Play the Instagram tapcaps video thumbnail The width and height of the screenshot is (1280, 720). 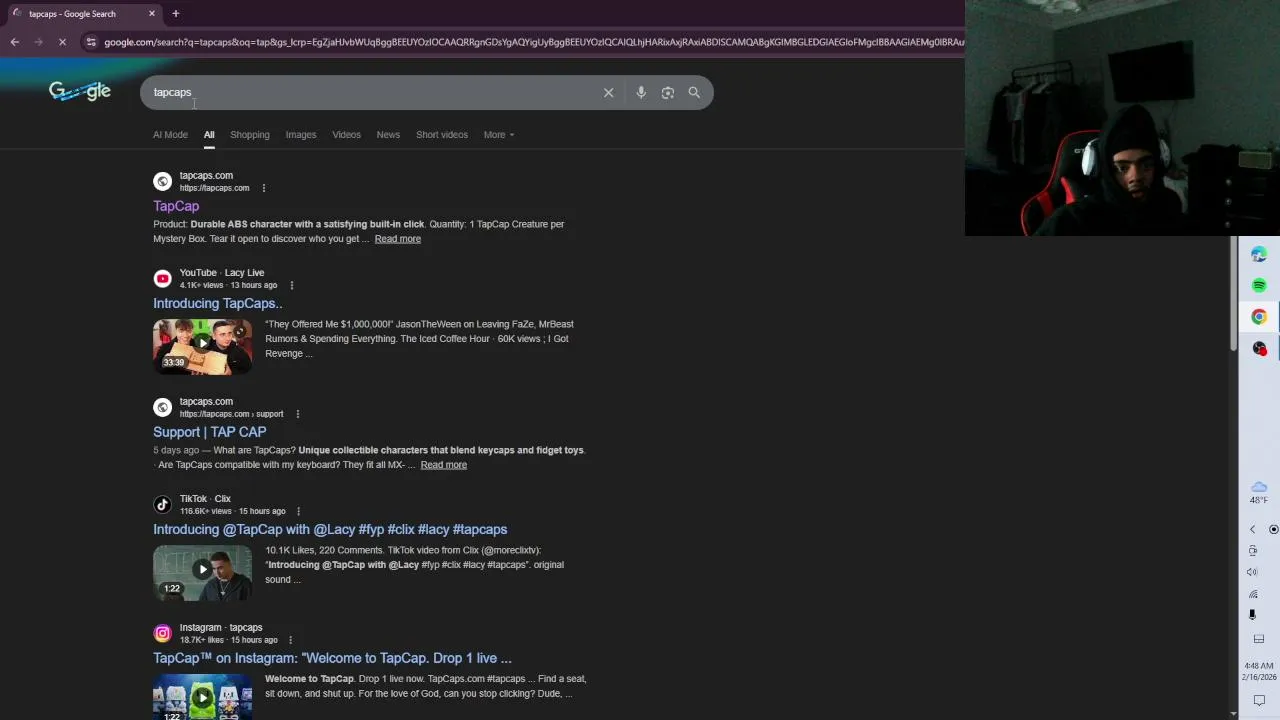tap(203, 697)
